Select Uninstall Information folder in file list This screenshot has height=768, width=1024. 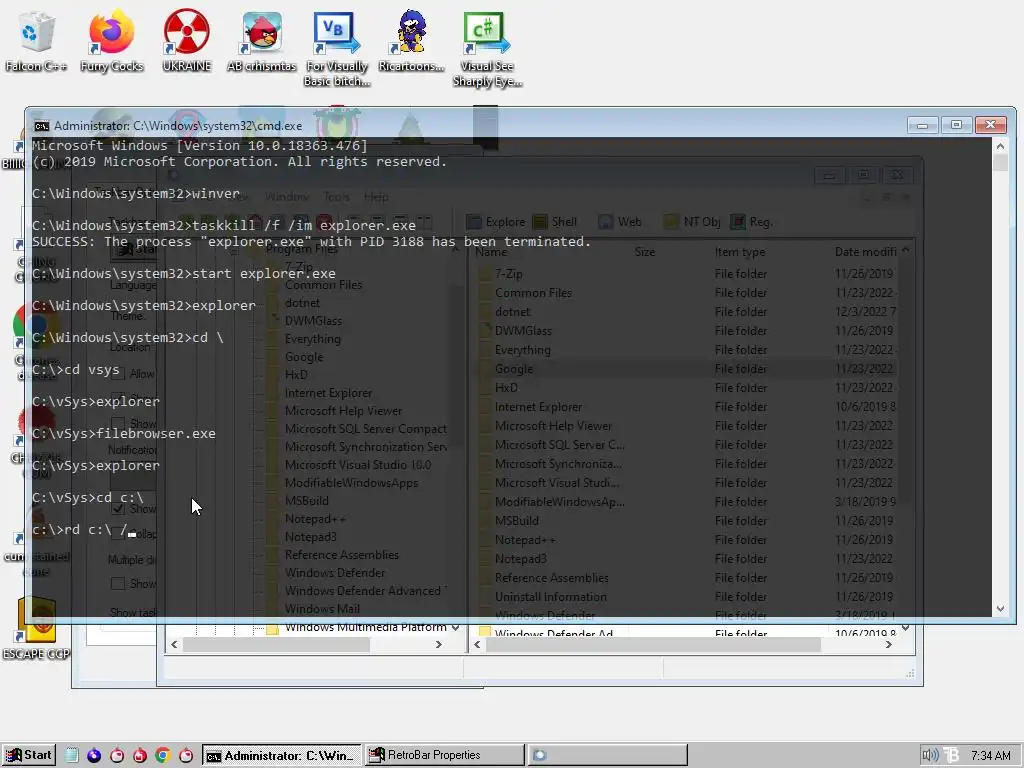tap(684, 597)
